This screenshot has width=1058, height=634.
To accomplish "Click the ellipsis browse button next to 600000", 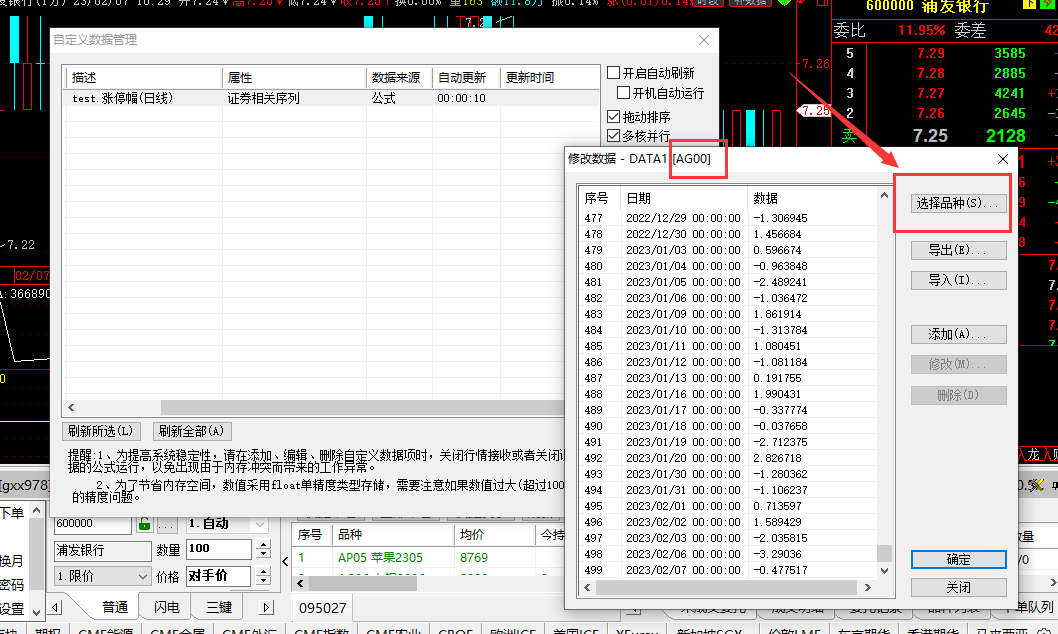I will coord(167,523).
